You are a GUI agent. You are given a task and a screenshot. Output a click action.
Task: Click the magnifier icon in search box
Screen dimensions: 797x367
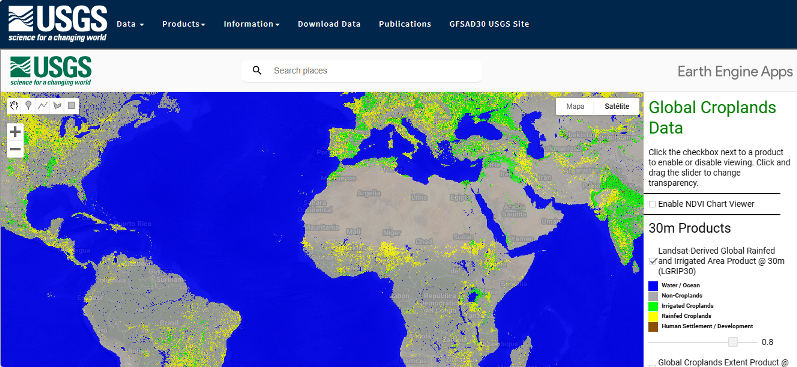point(257,70)
